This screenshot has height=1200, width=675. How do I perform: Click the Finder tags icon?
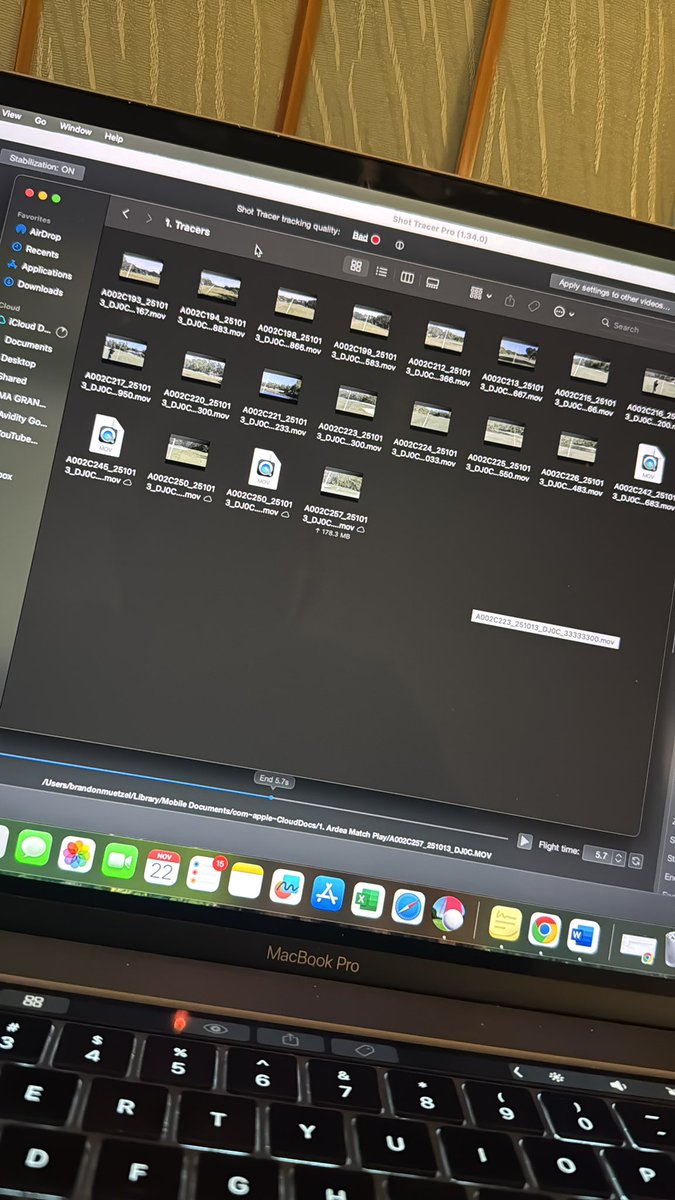535,306
